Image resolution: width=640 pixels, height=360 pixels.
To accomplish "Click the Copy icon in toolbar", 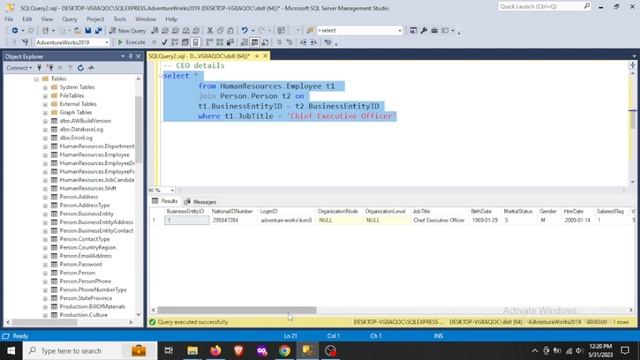I will (220, 31).
